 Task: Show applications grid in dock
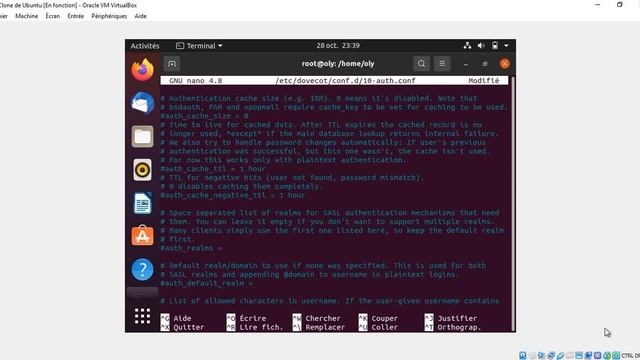(x=142, y=316)
